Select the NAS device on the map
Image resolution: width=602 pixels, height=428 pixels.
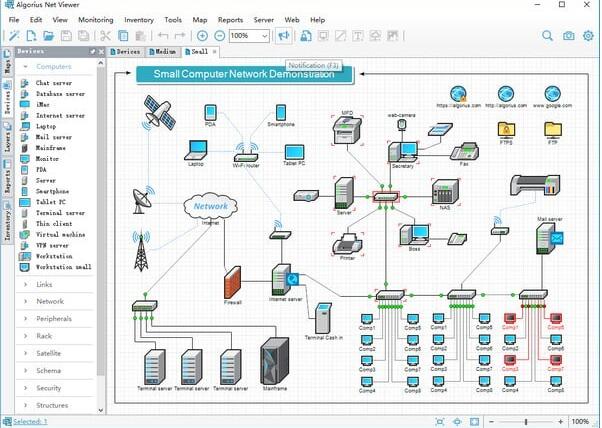tap(445, 191)
